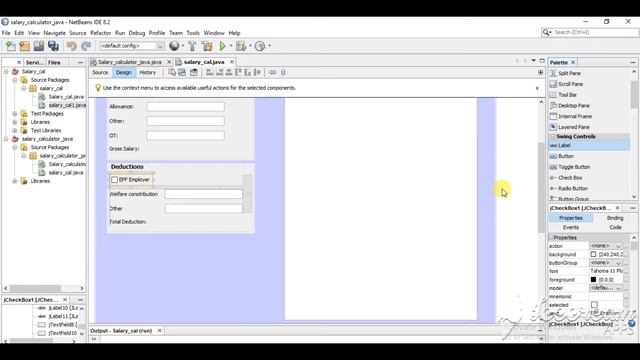Click the change horizontal resizability icon
This screenshot has width=640, height=360.
pyautogui.click(x=272, y=73)
